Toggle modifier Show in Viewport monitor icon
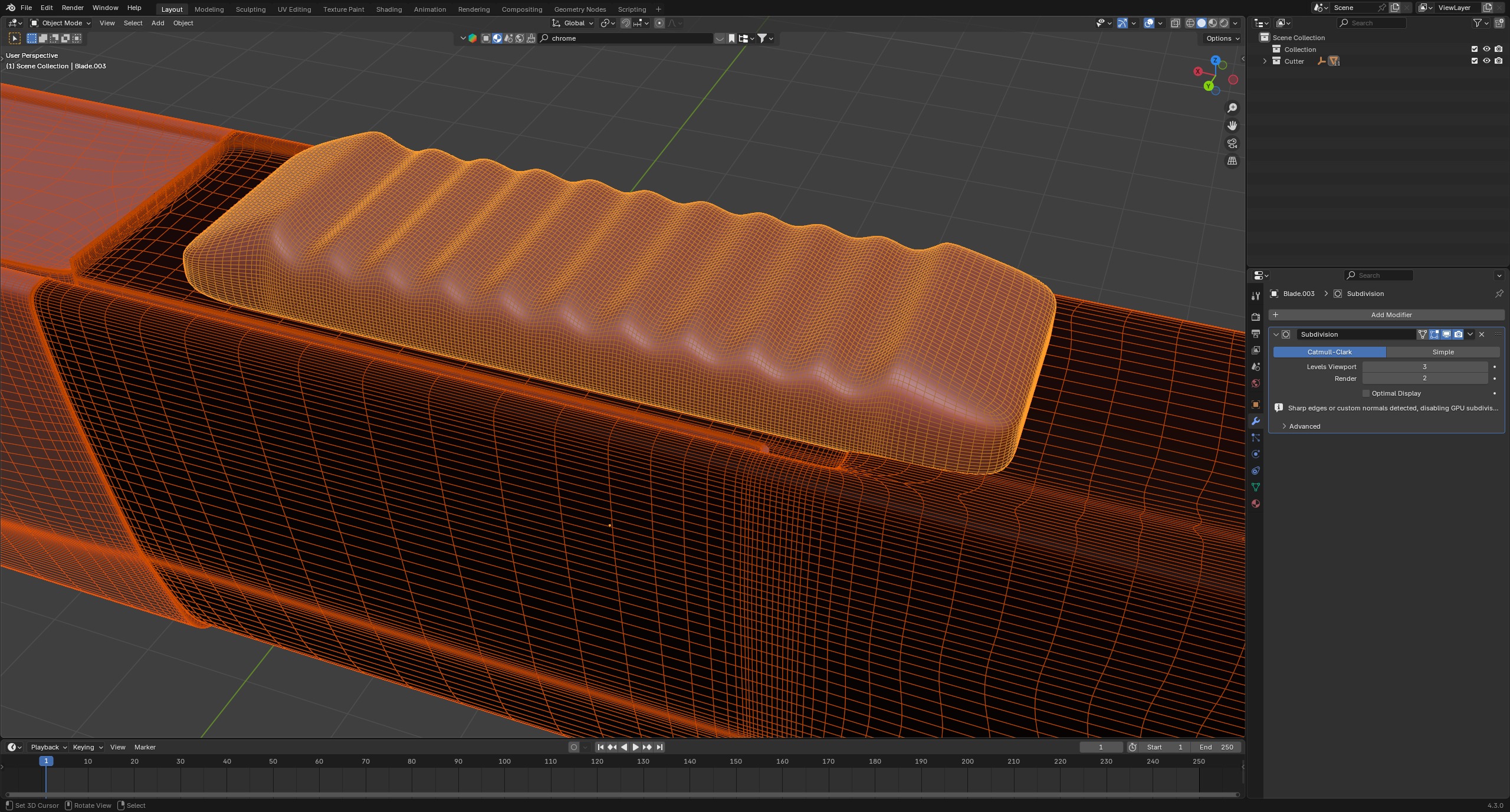 pos(1446,334)
